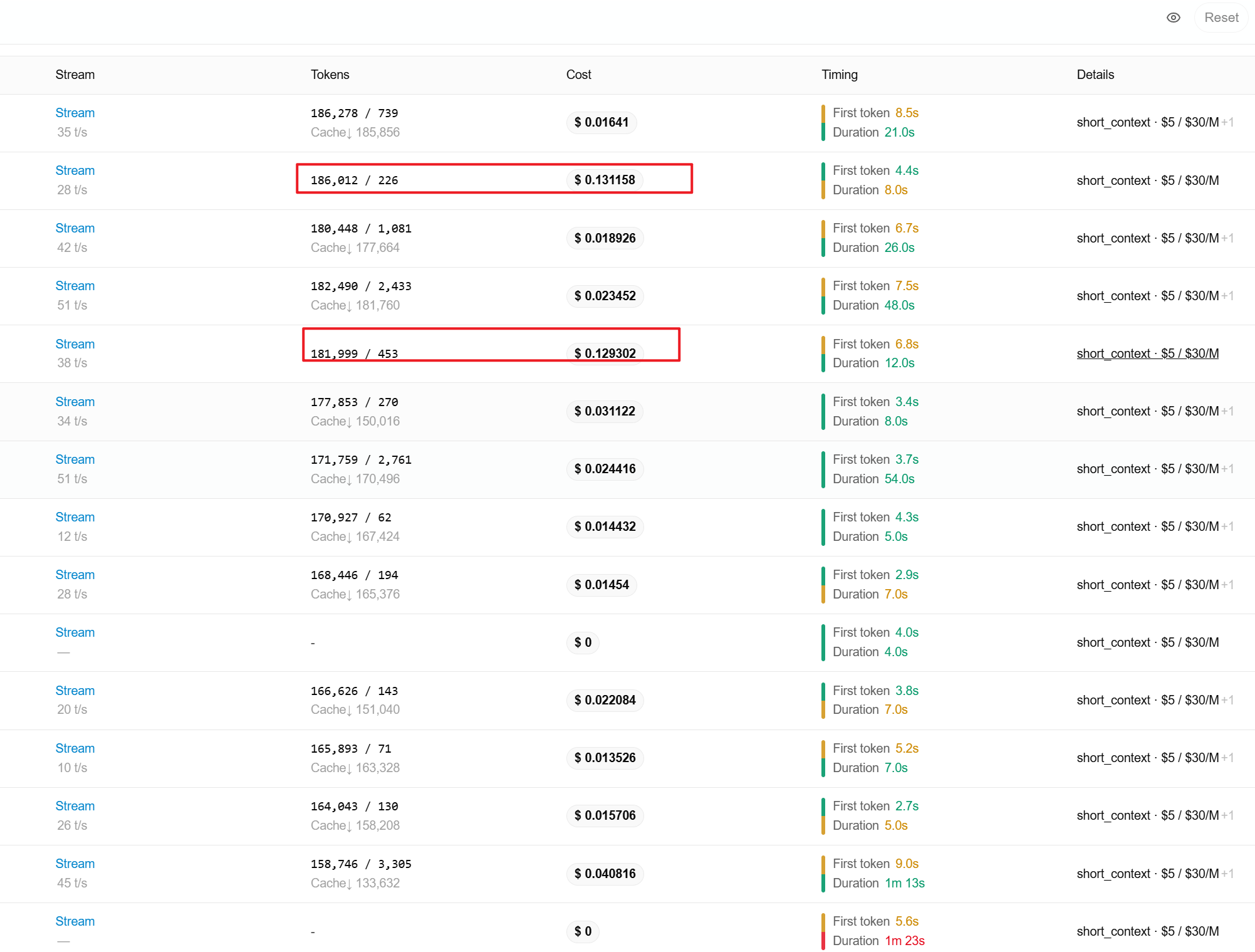The image size is (1255, 952).
Task: Click the First token 8.5s timing
Action: click(875, 113)
